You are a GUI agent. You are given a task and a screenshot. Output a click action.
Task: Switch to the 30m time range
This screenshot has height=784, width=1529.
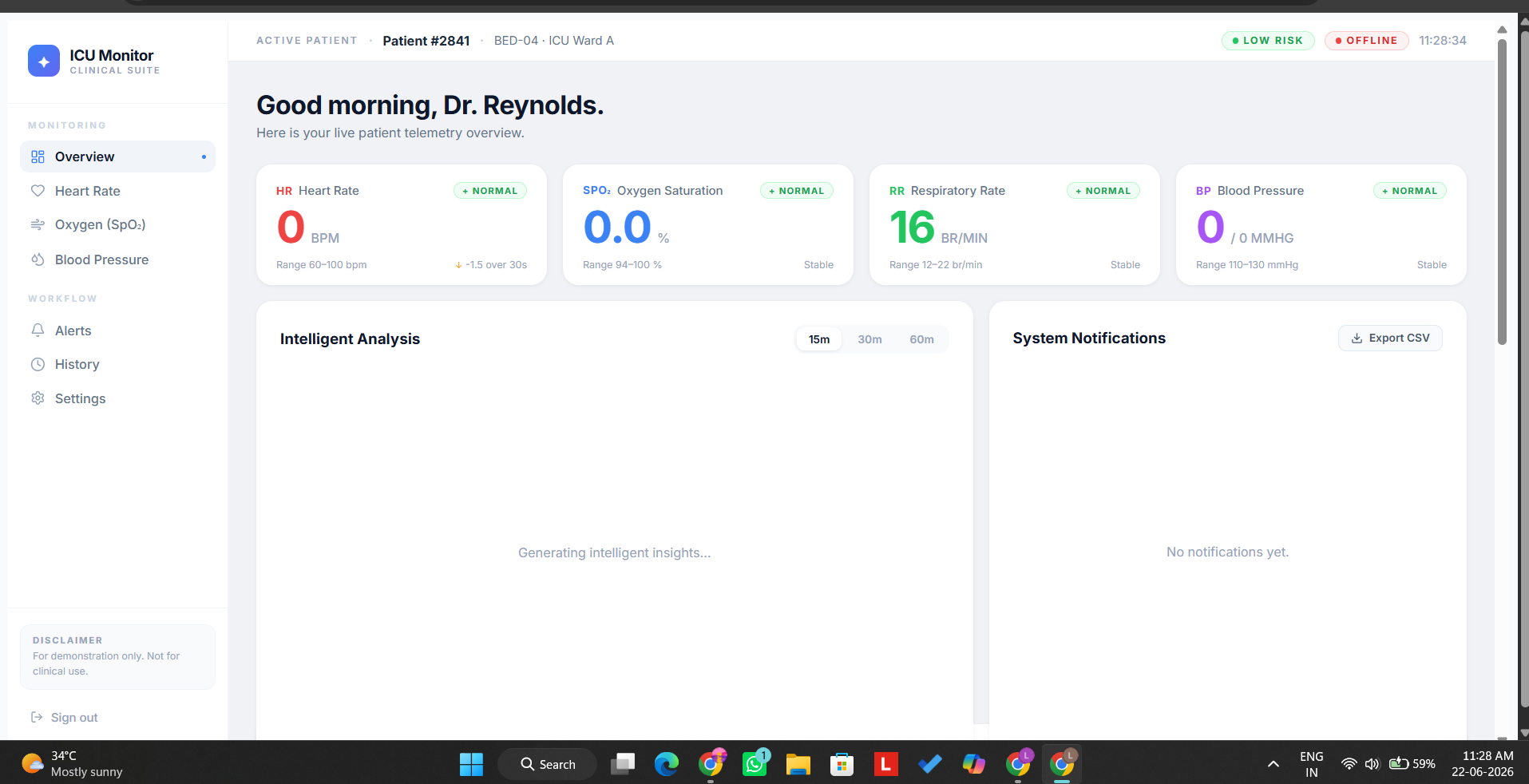click(869, 339)
